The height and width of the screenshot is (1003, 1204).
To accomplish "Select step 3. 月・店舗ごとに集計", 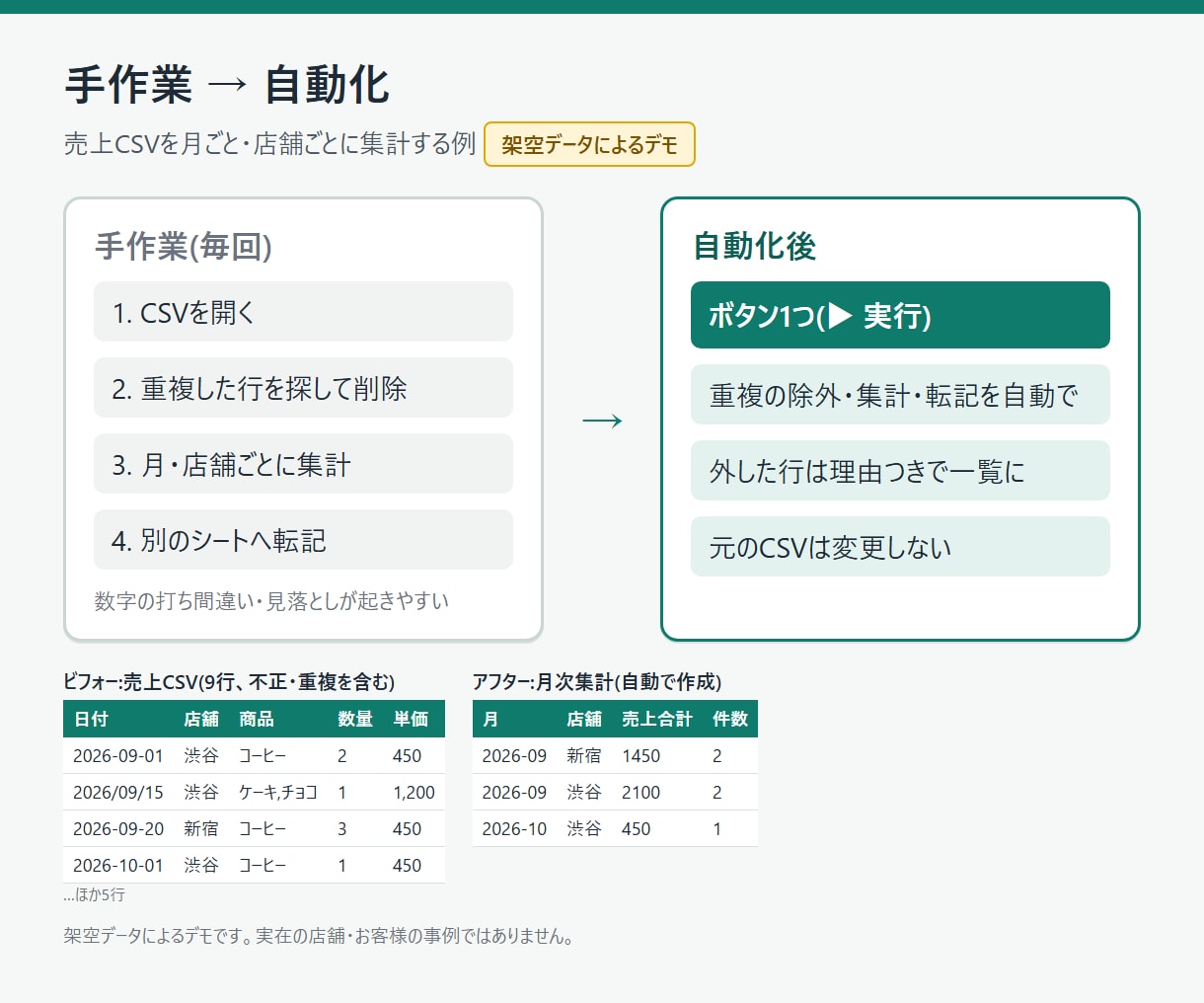I will click(x=303, y=464).
